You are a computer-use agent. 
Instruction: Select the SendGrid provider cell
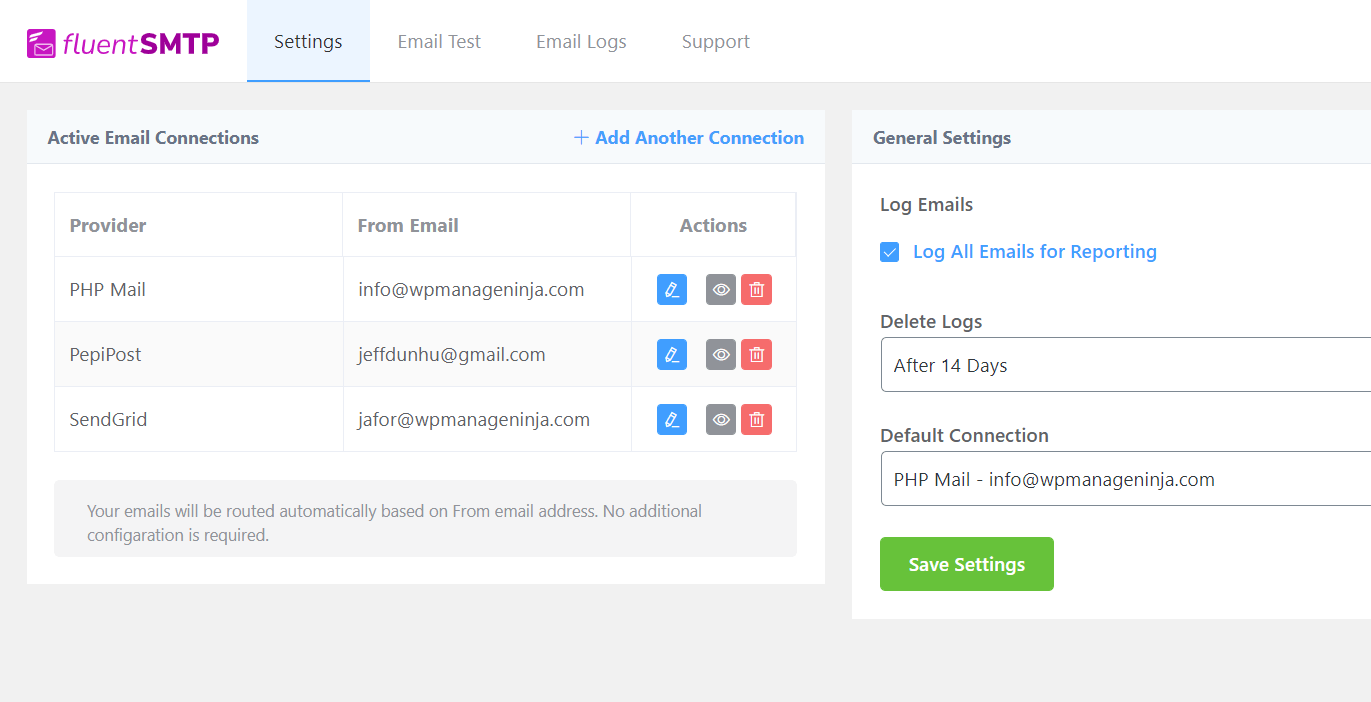pyautogui.click(x=199, y=420)
